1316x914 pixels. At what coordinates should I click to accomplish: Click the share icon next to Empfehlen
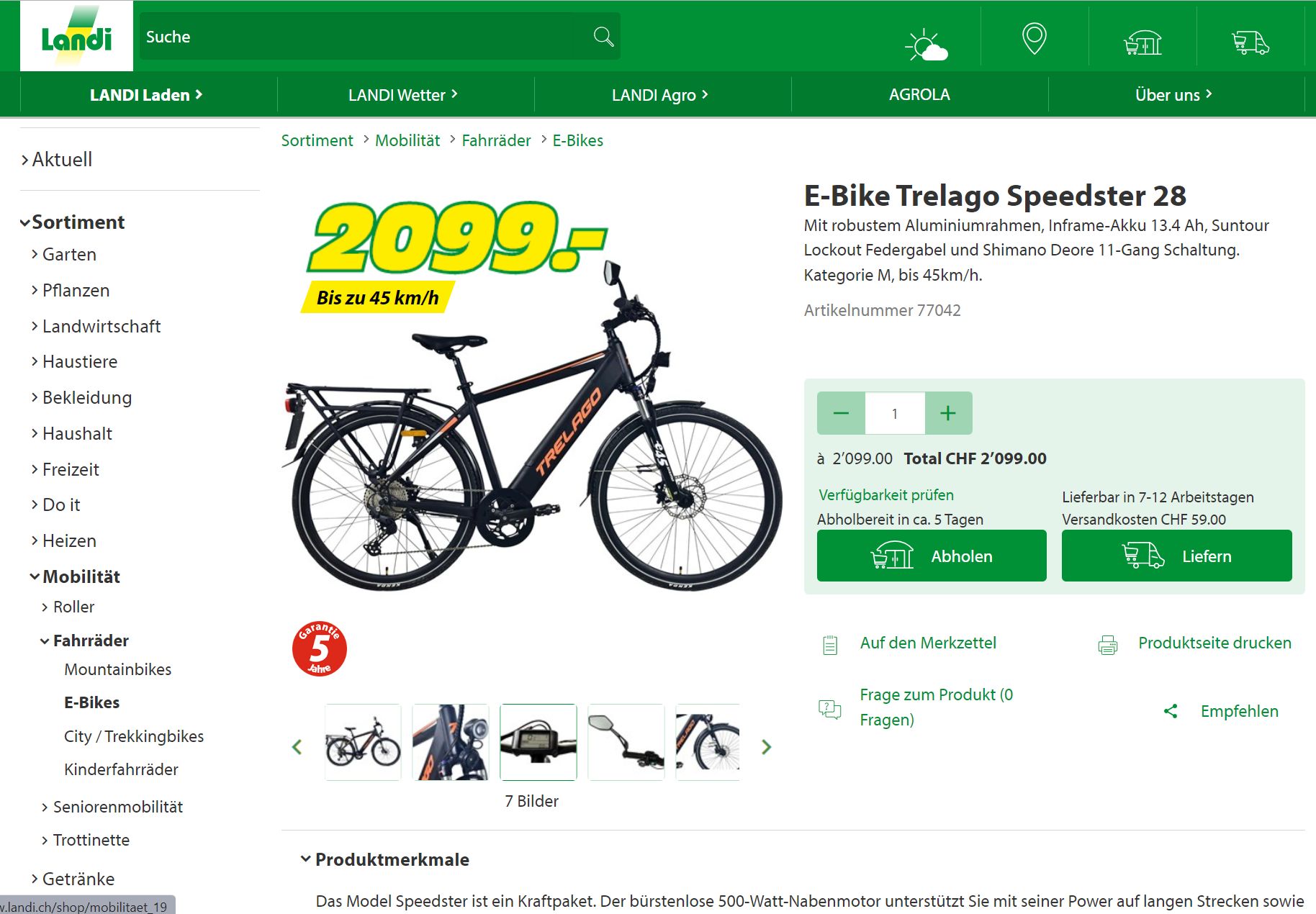point(1171,711)
